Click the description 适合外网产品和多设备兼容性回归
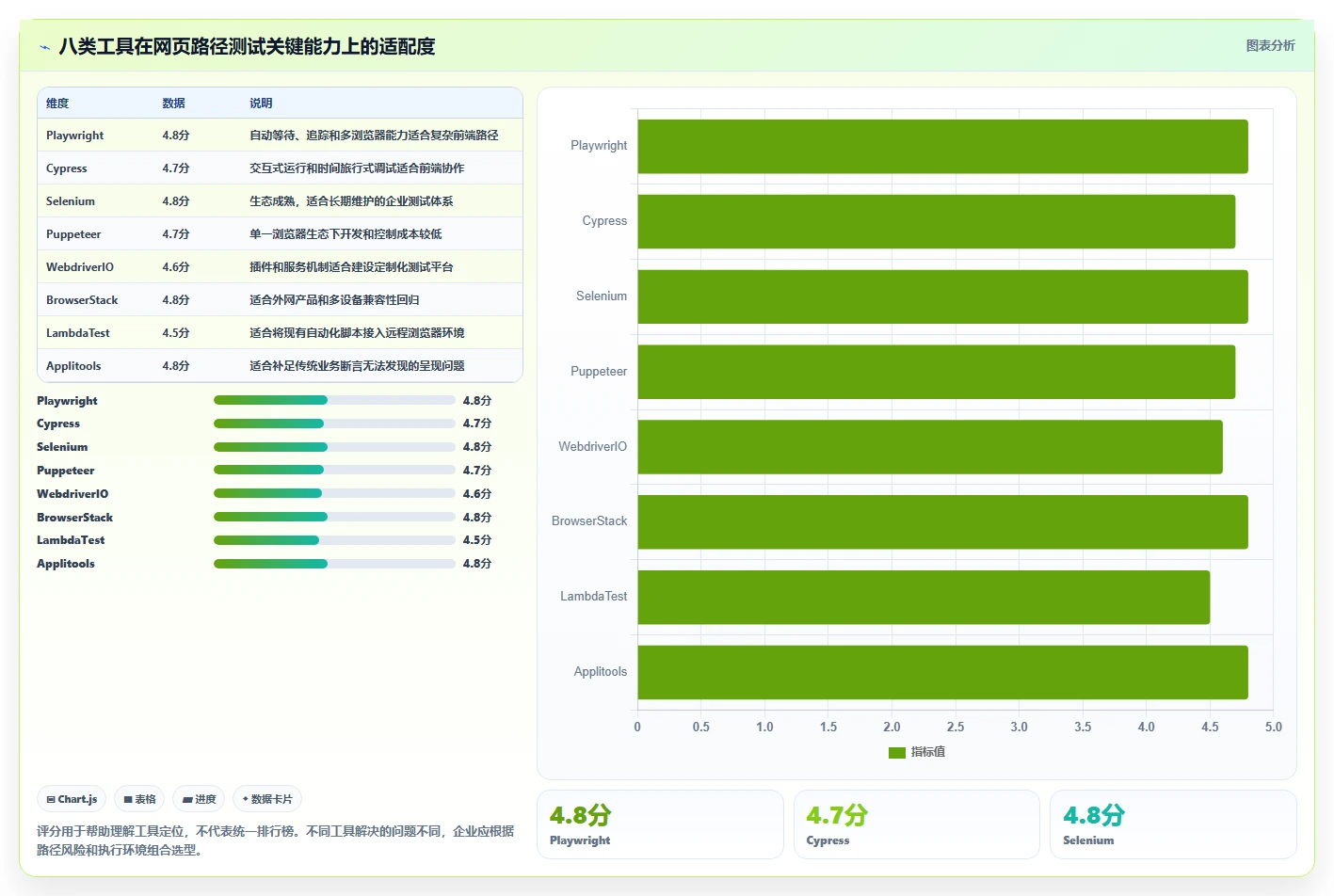The width and height of the screenshot is (1334, 896). pos(334,300)
